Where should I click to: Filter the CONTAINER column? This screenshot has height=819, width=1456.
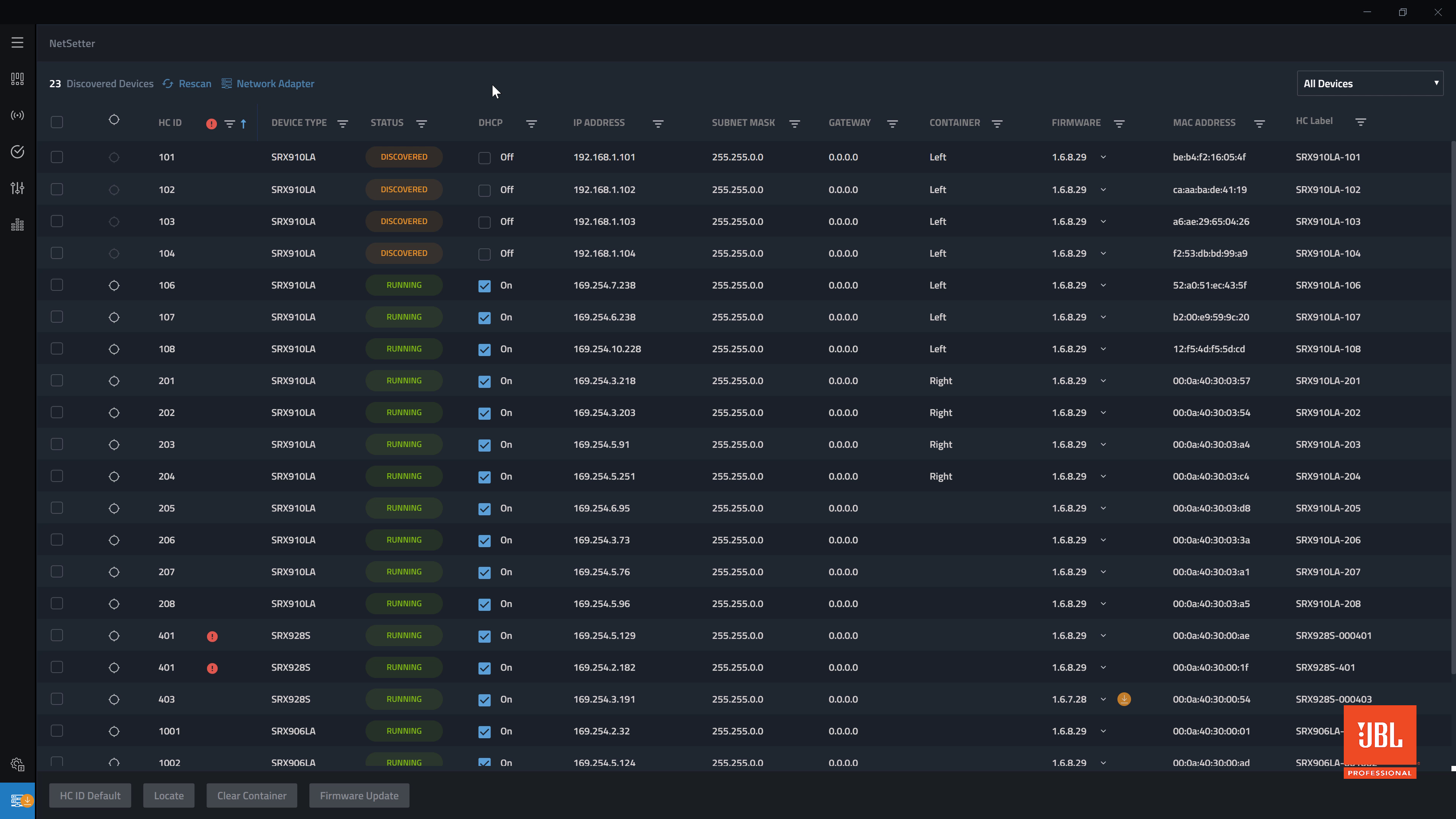(x=997, y=124)
